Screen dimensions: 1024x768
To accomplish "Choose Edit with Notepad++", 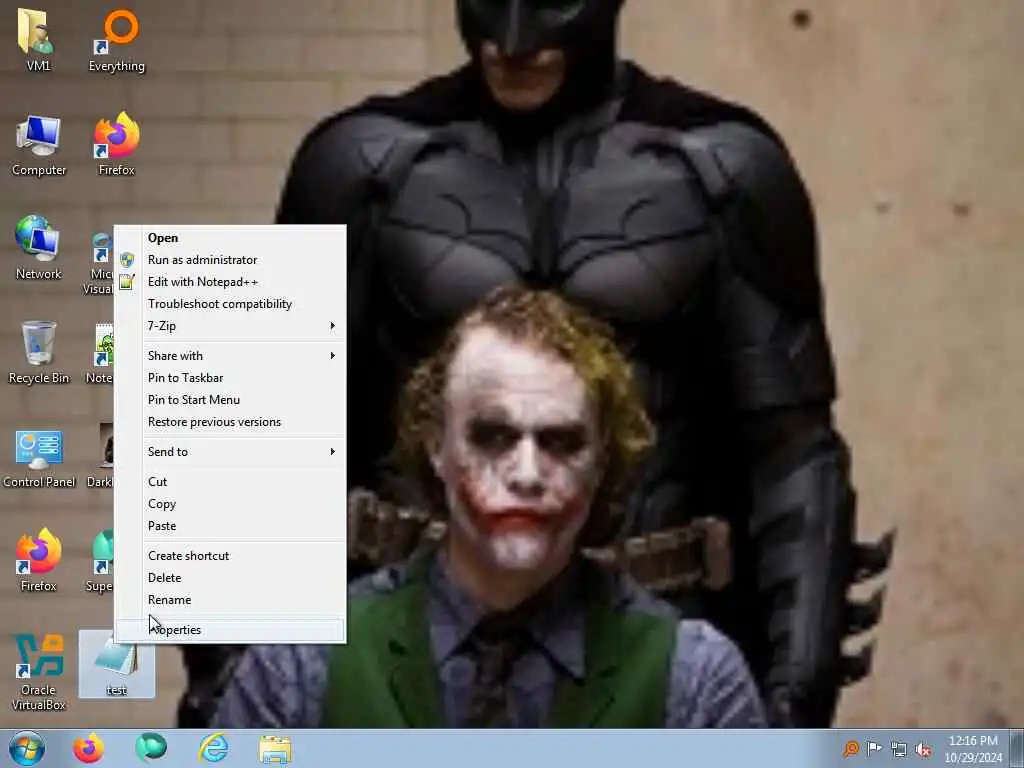I will click(x=231, y=282).
